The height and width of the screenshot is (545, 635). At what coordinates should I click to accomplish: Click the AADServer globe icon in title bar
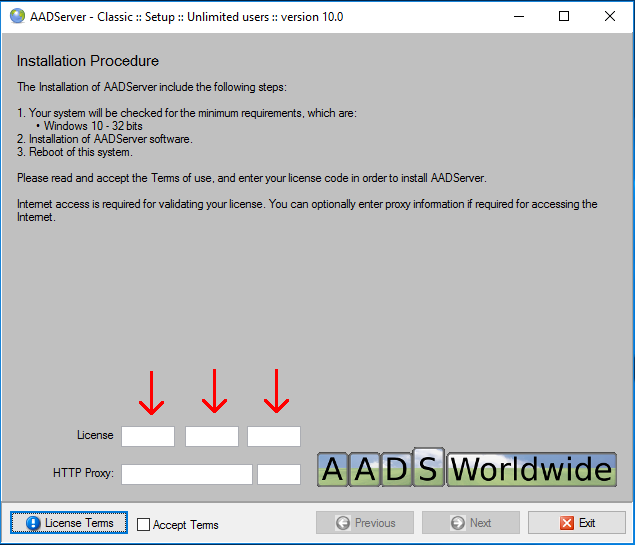click(16, 16)
